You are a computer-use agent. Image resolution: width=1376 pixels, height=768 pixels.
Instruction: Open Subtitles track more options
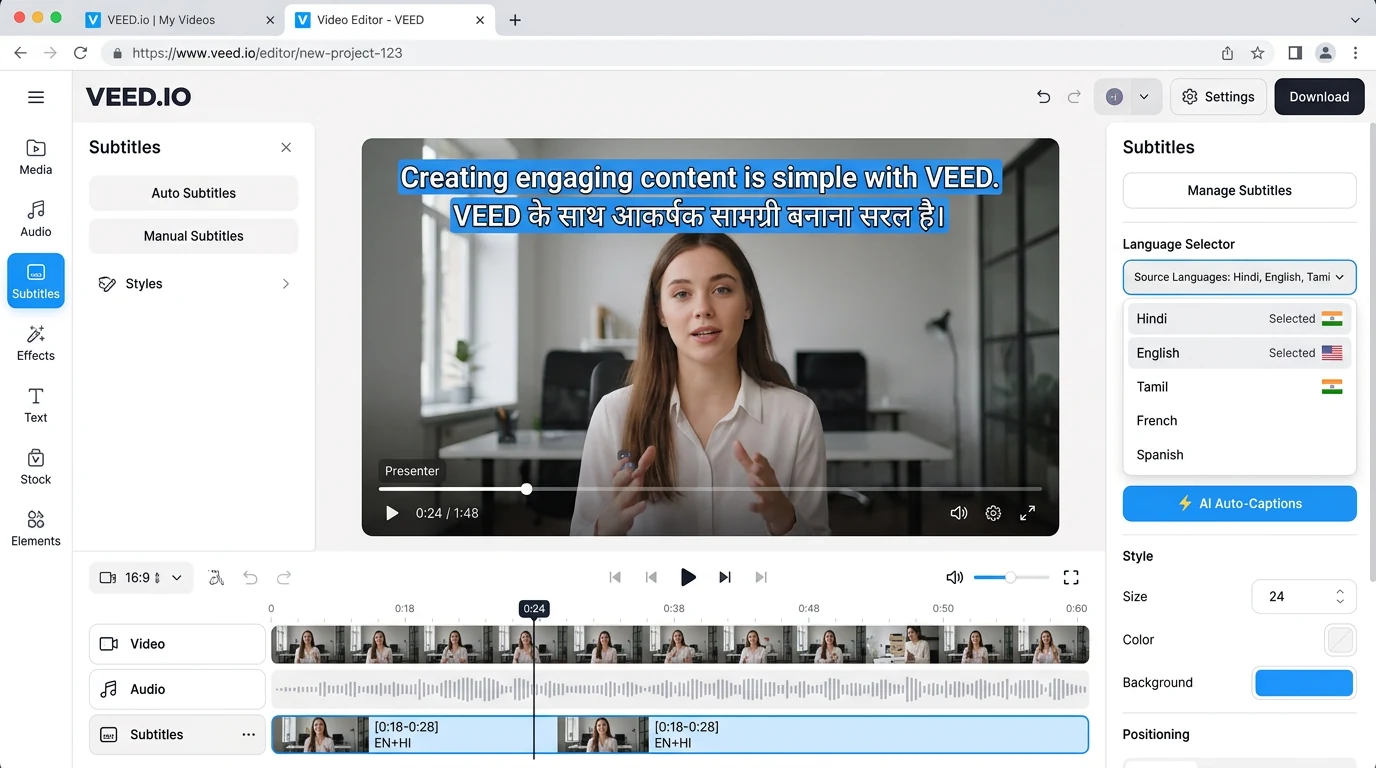coord(248,735)
